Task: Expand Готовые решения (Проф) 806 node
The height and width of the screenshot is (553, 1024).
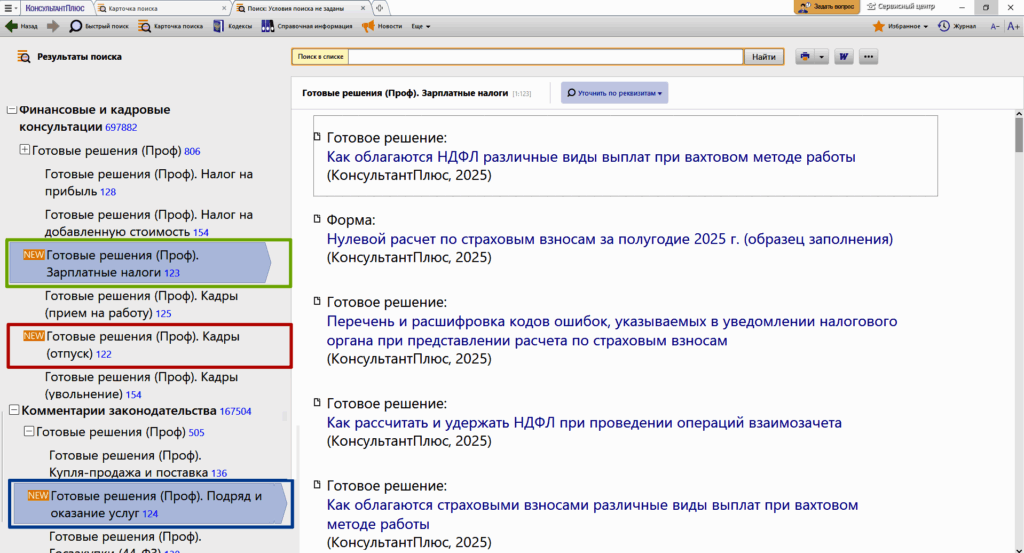Action: (x=24, y=151)
